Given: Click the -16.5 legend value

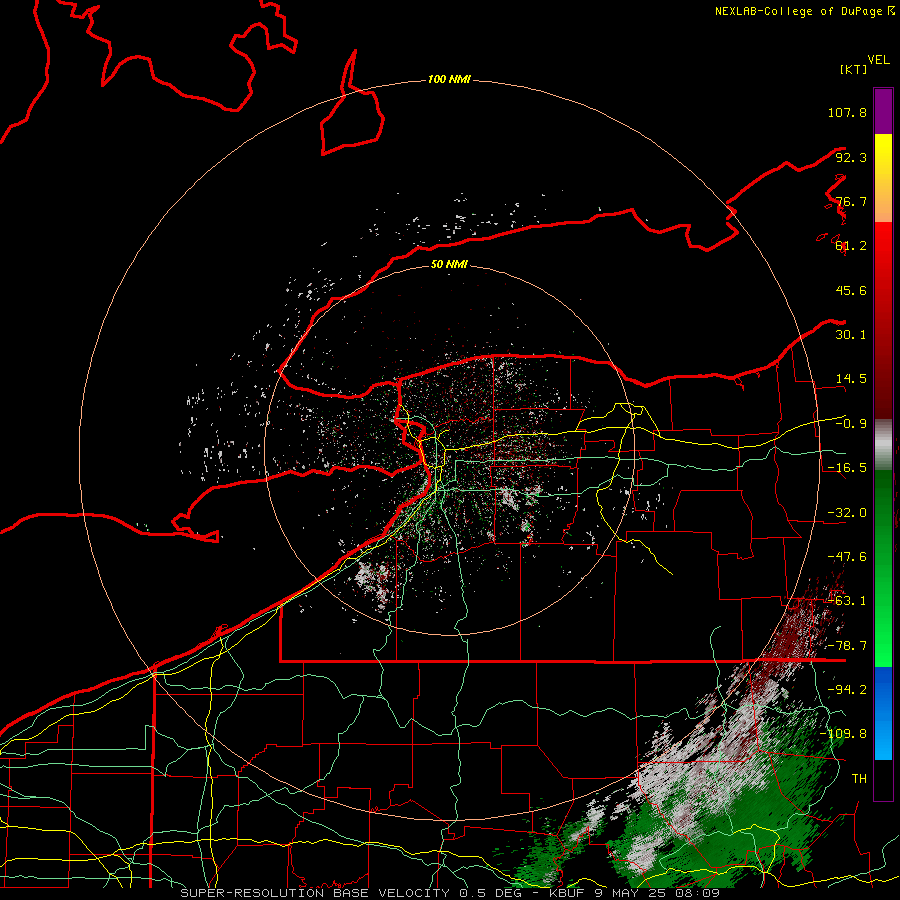Looking at the screenshot, I should (847, 468).
